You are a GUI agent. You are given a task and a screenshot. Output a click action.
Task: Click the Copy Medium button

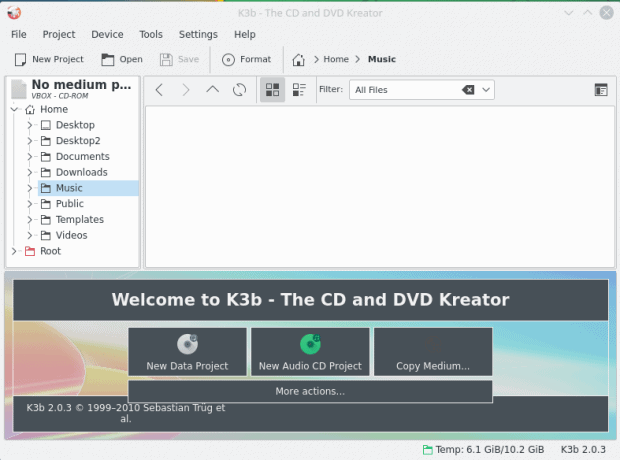(x=433, y=352)
